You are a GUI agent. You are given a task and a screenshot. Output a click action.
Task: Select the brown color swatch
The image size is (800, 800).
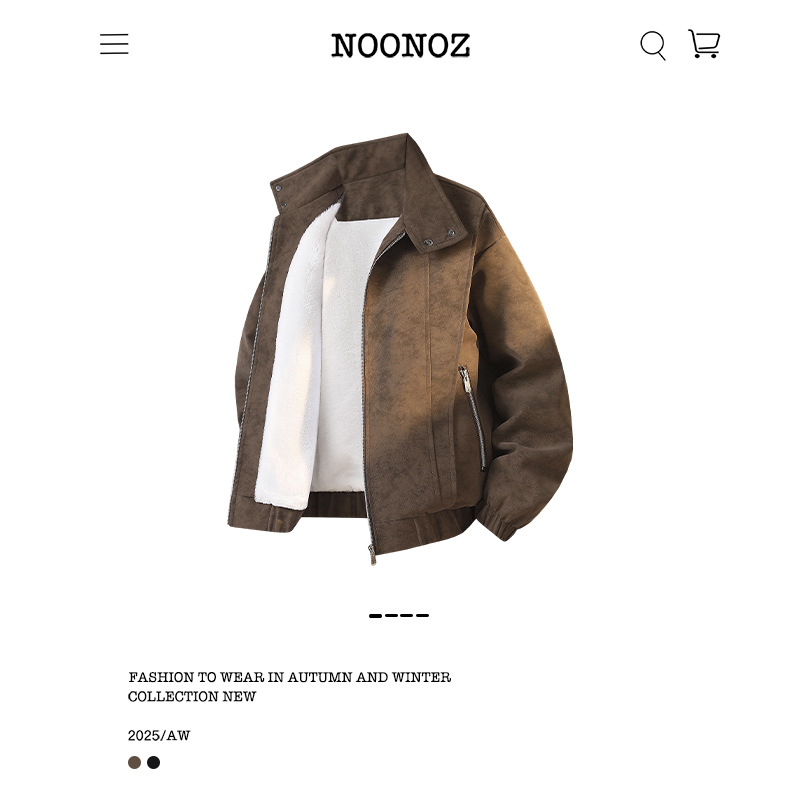(134, 762)
